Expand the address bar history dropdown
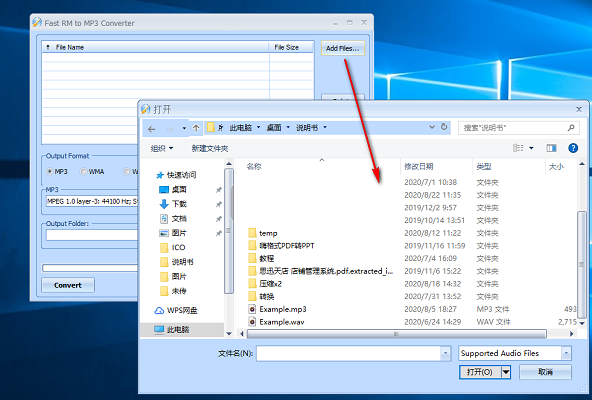592x400 pixels. point(432,127)
